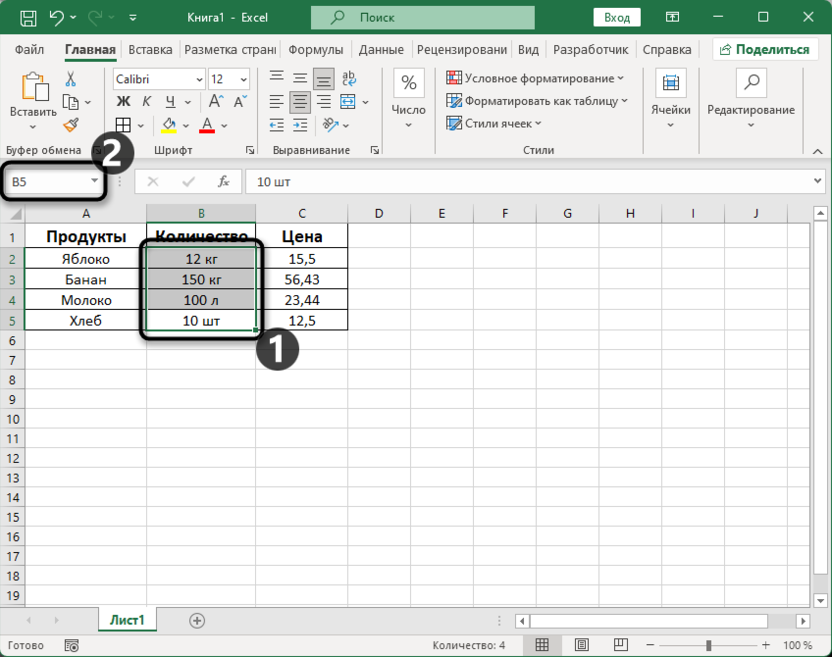The image size is (832, 657).
Task: Insert function with the fx icon
Action: click(x=224, y=182)
